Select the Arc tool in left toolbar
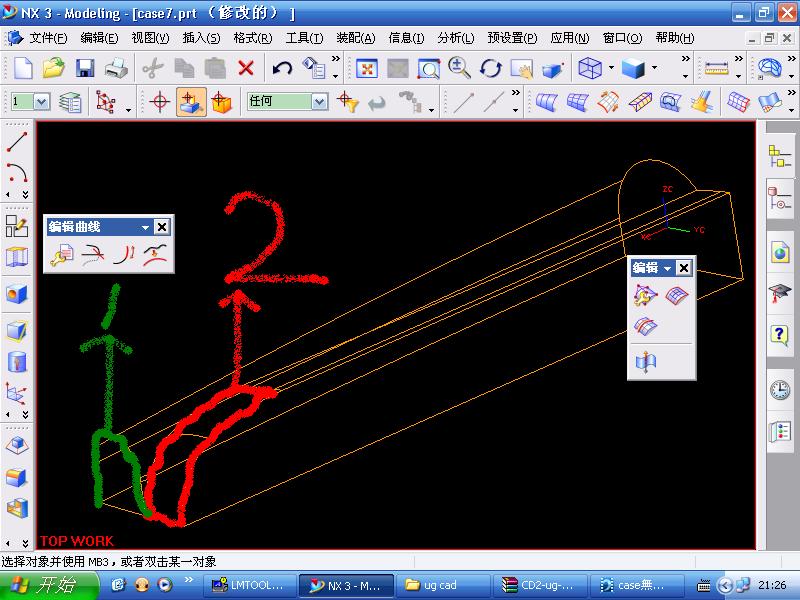 tap(17, 172)
